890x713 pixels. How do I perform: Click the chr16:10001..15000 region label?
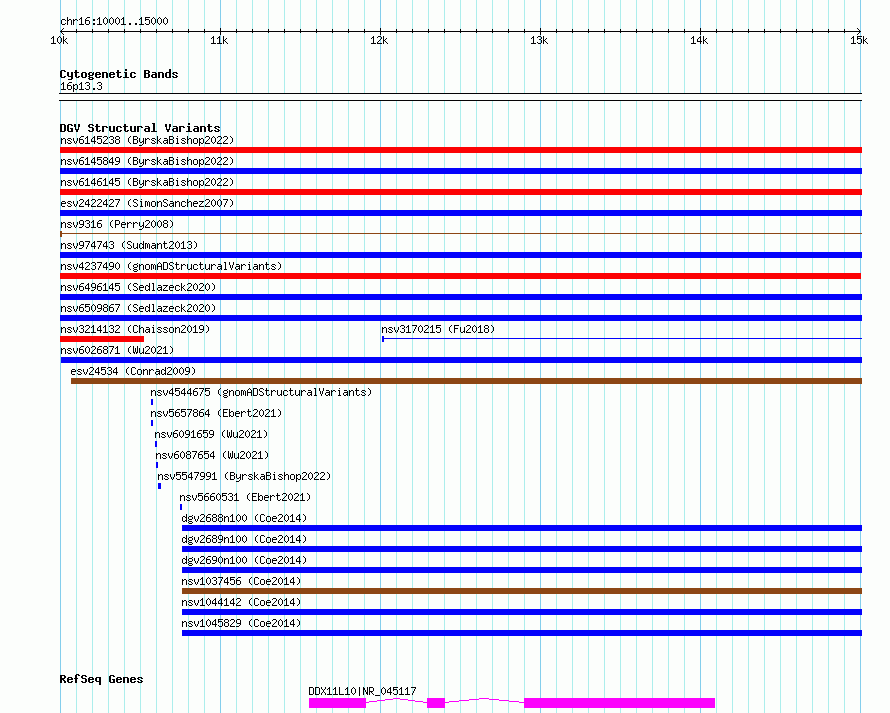point(114,22)
